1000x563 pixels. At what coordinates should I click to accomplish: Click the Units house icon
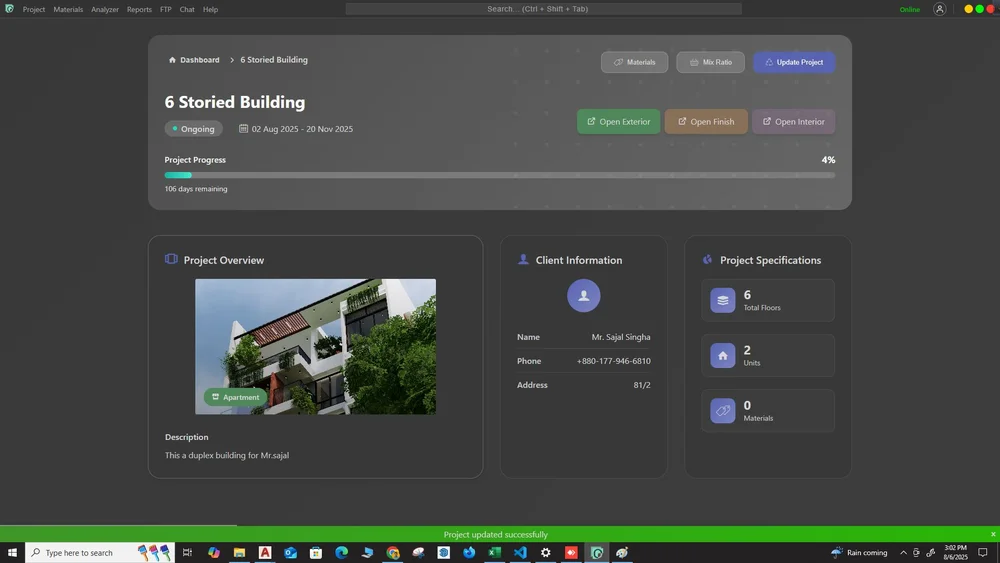(x=722, y=355)
